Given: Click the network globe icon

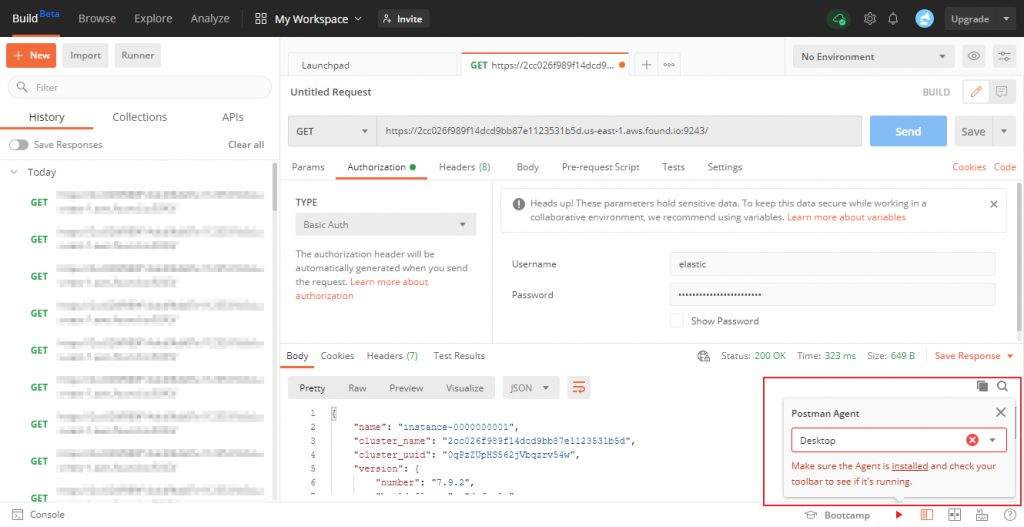Looking at the screenshot, I should 703,356.
